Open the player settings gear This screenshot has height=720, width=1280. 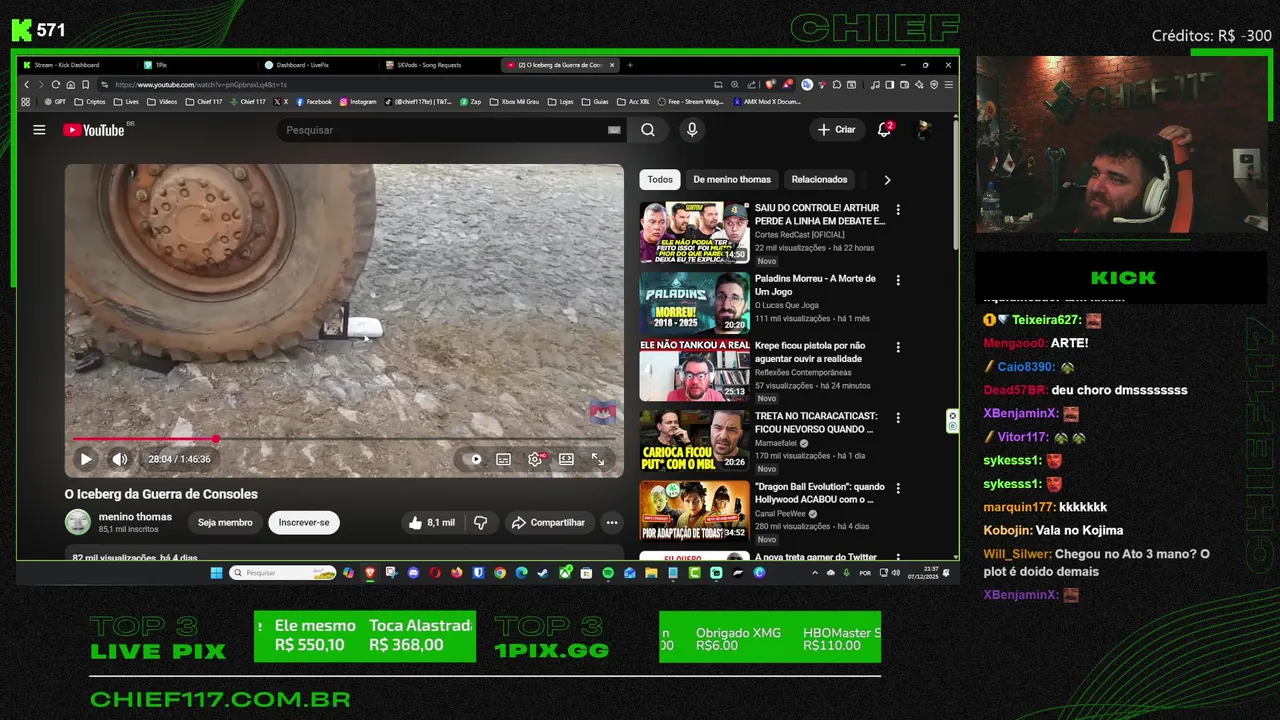click(x=535, y=459)
